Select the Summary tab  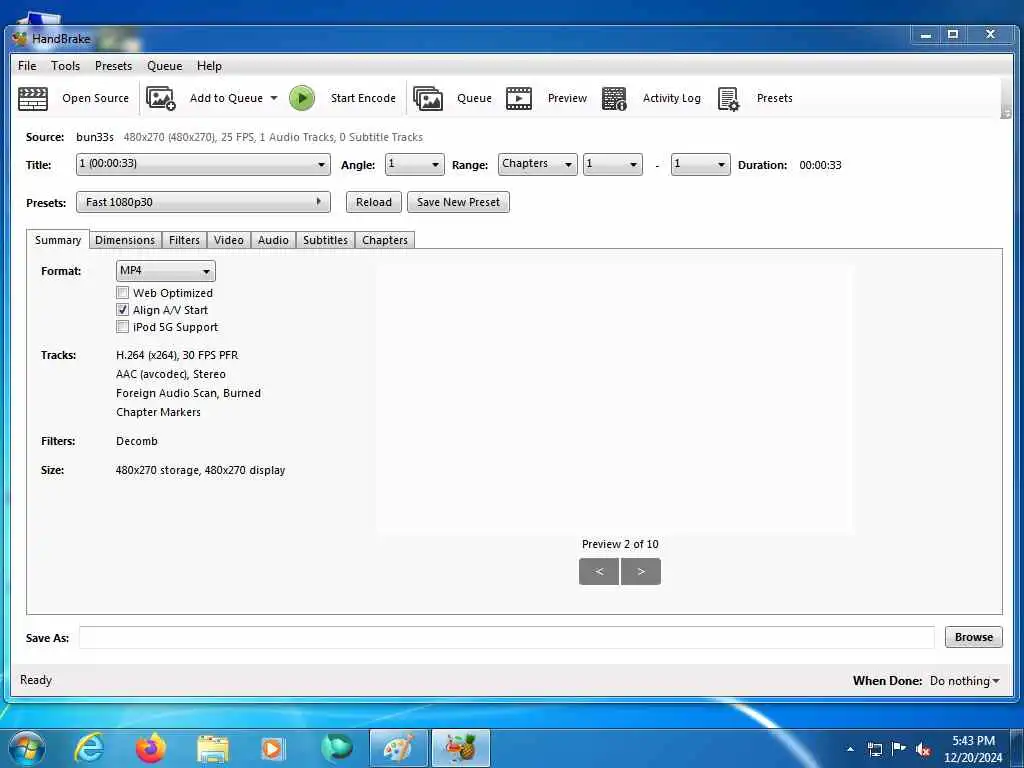(57, 240)
